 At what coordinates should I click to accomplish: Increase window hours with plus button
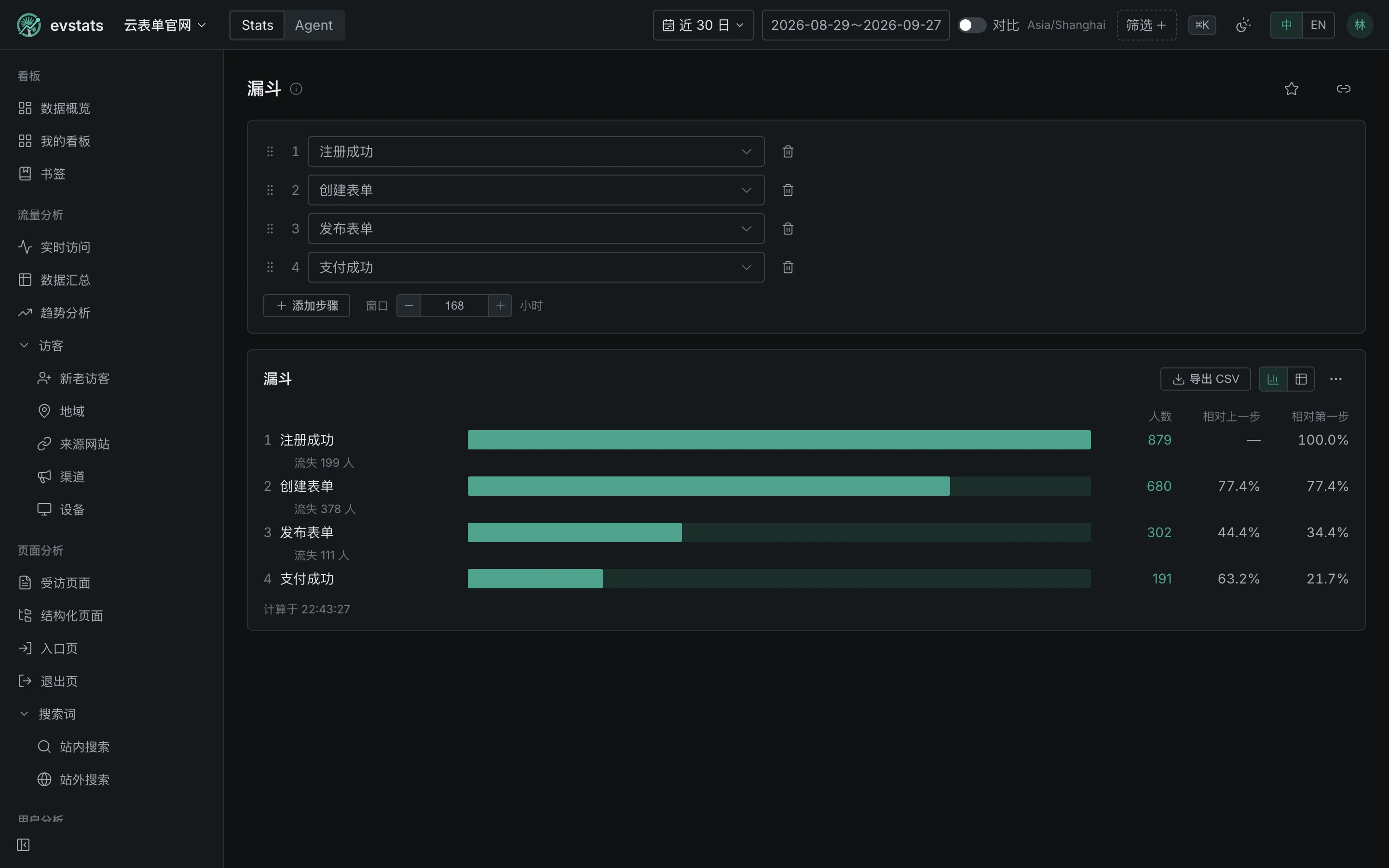point(500,305)
